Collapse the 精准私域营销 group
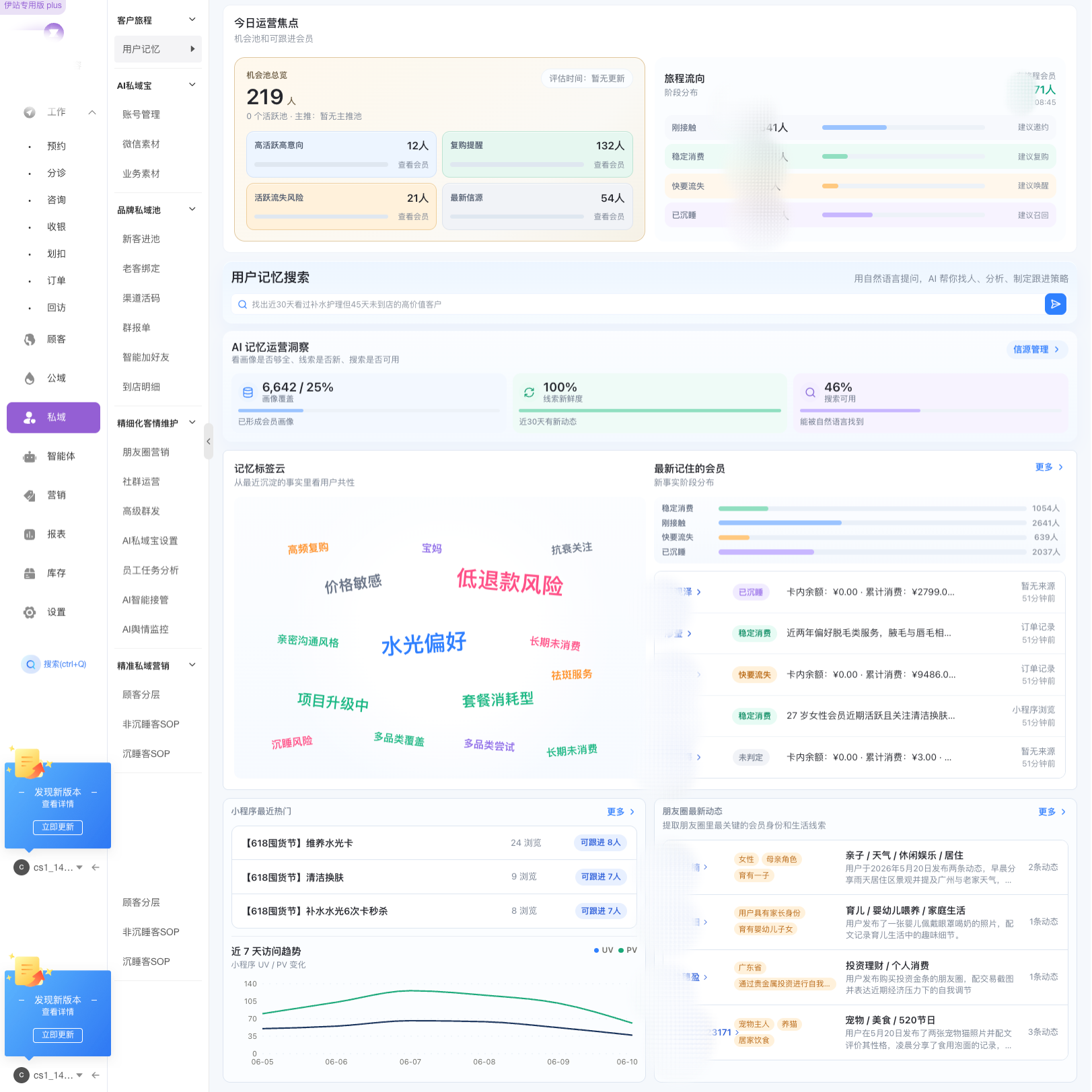This screenshot has width=1092, height=1092. pos(192,665)
